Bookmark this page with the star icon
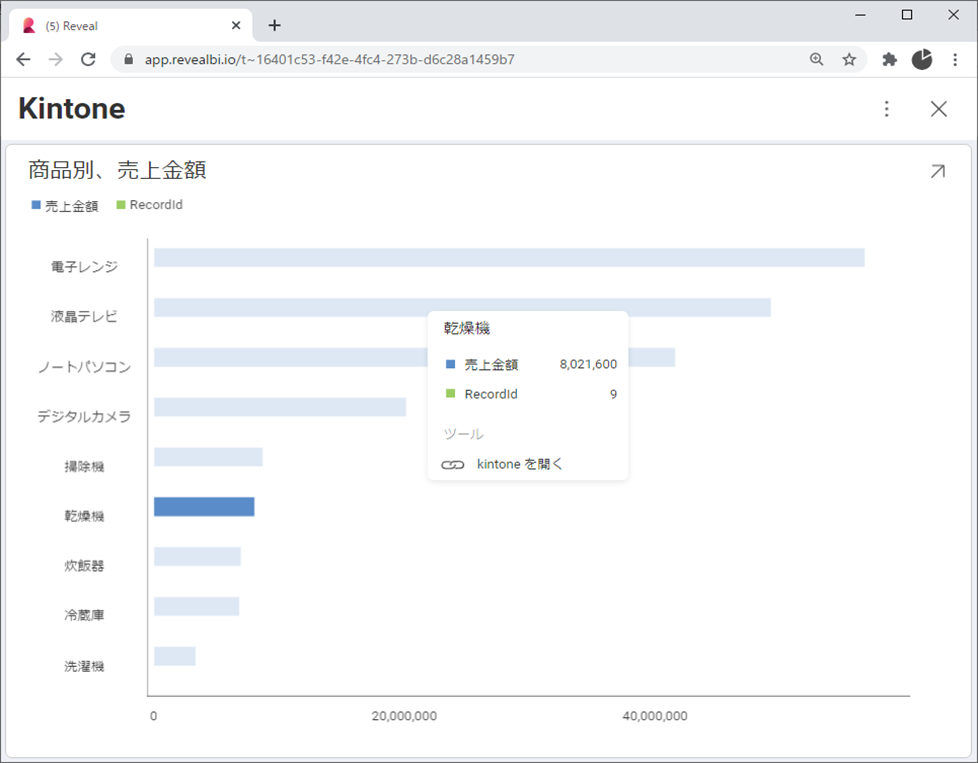The height and width of the screenshot is (763, 978). [849, 59]
